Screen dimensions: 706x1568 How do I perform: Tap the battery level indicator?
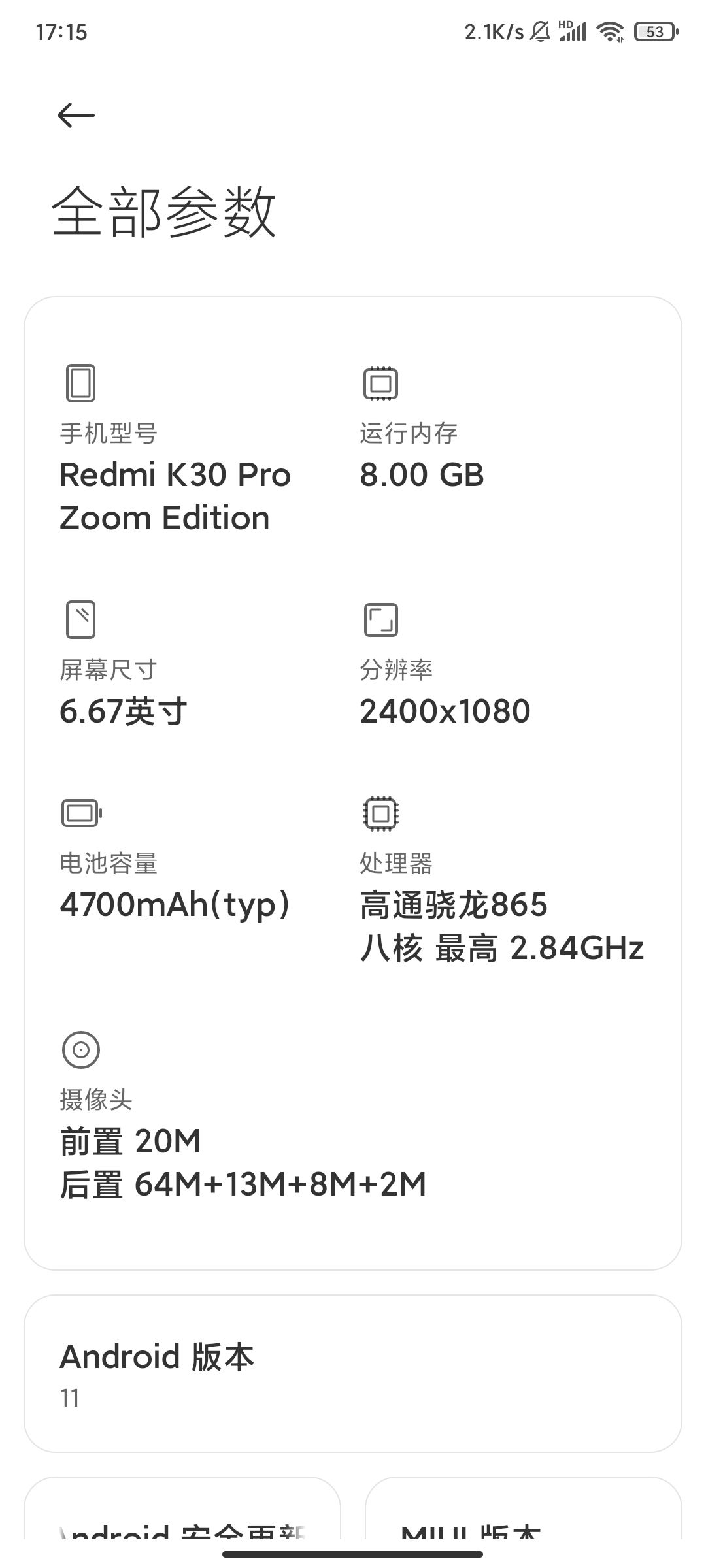click(656, 31)
